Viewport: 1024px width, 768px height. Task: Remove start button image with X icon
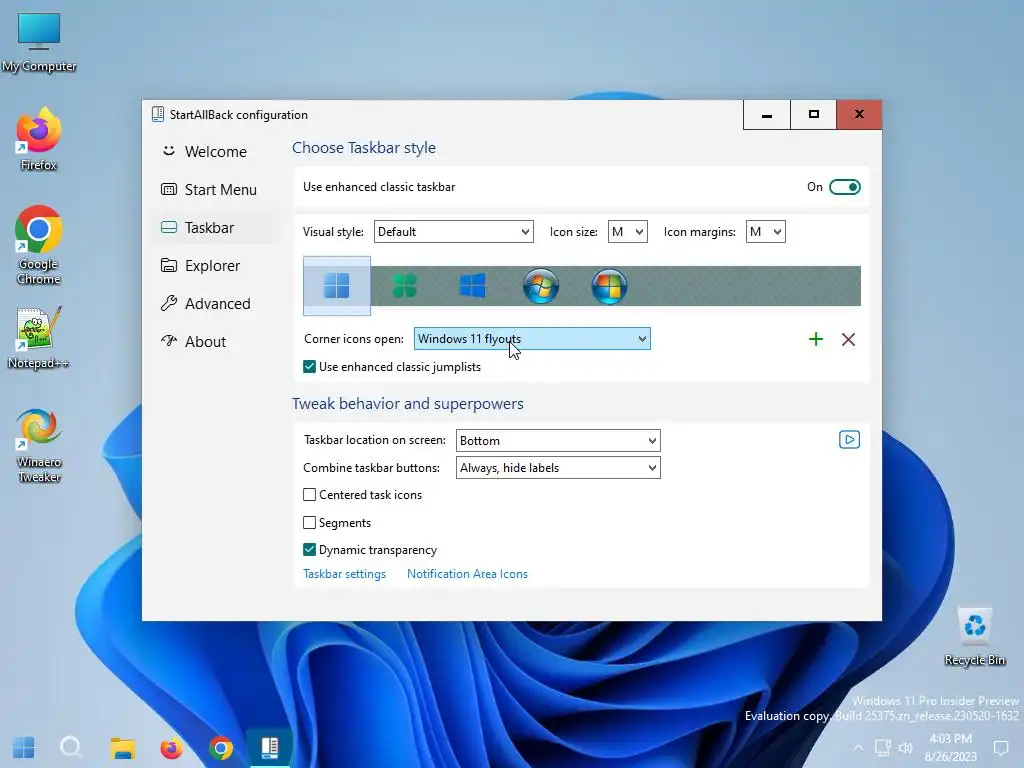848,339
